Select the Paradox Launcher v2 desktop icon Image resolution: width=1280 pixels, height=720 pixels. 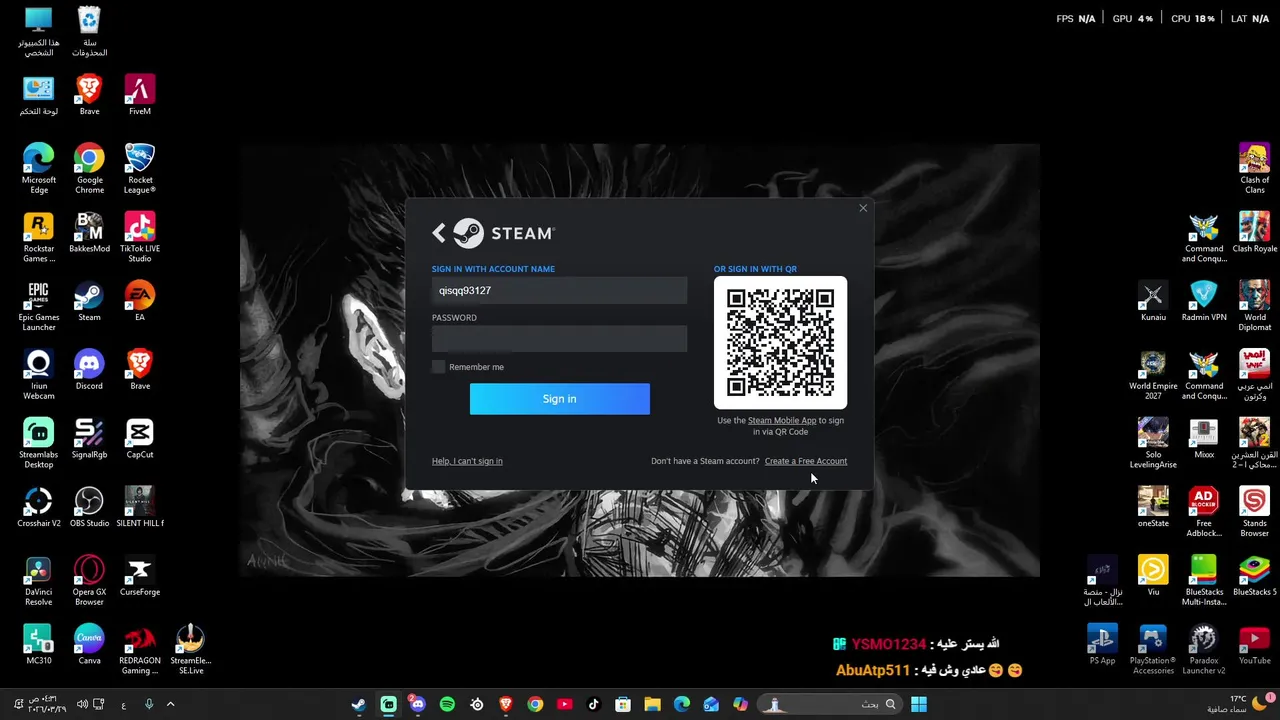(x=1204, y=649)
